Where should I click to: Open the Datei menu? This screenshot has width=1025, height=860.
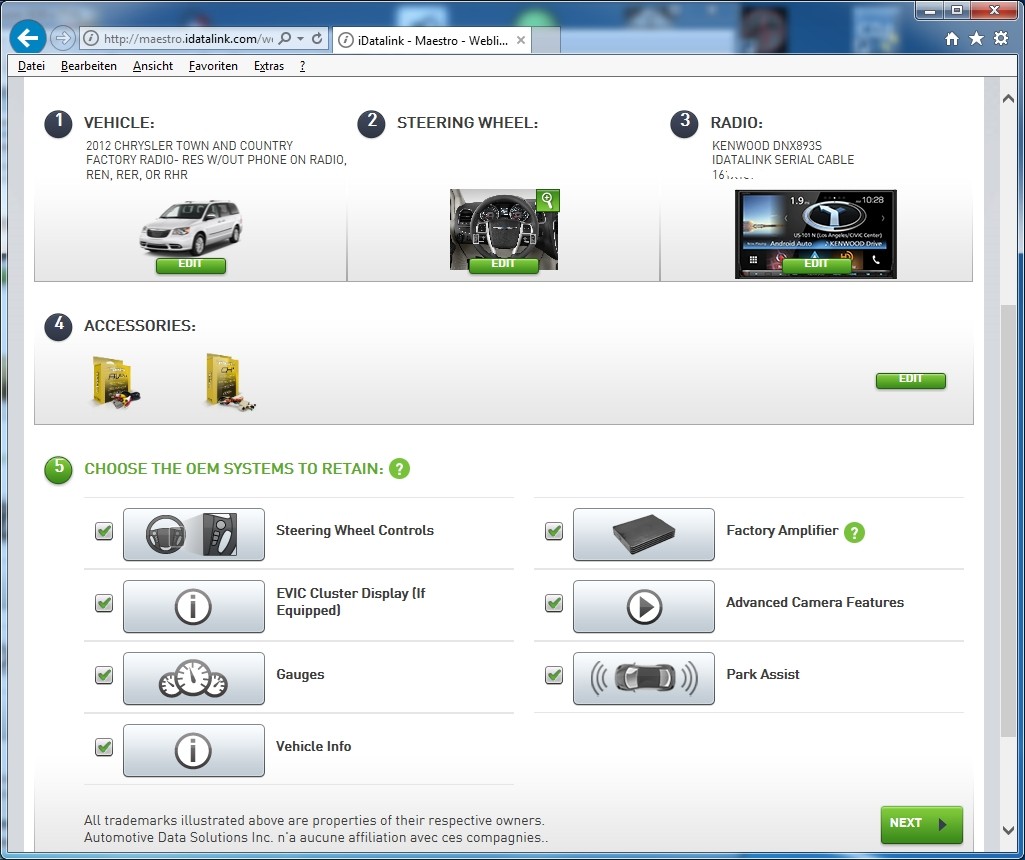[31, 66]
